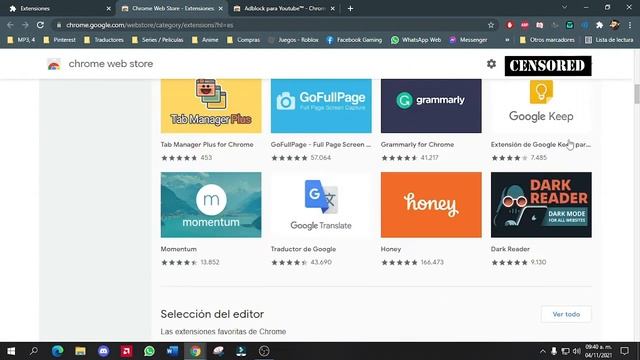Click the page vertical scrollbar thumb

[637, 94]
